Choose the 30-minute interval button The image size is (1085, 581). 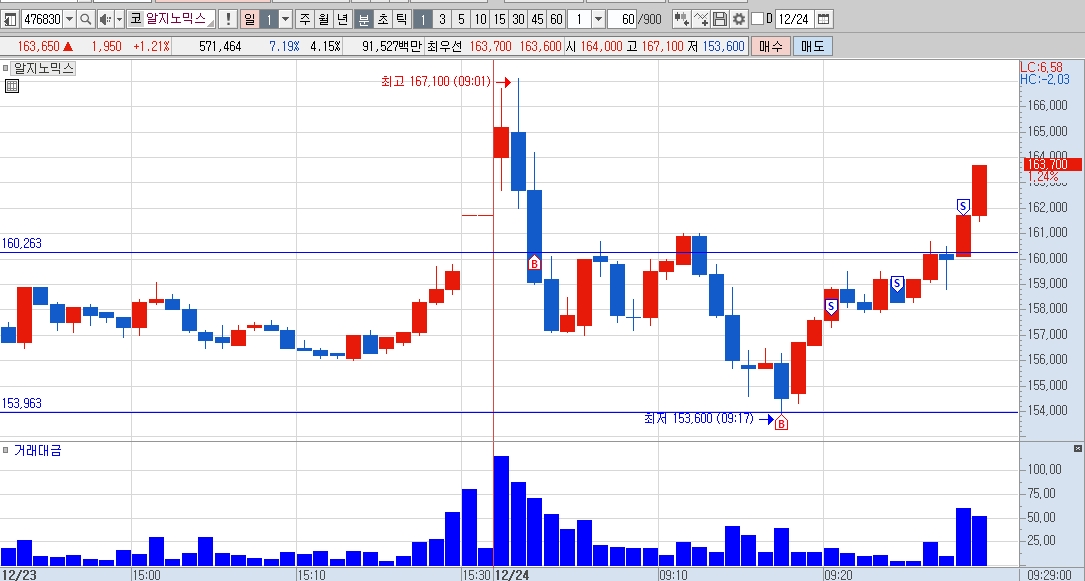518,19
